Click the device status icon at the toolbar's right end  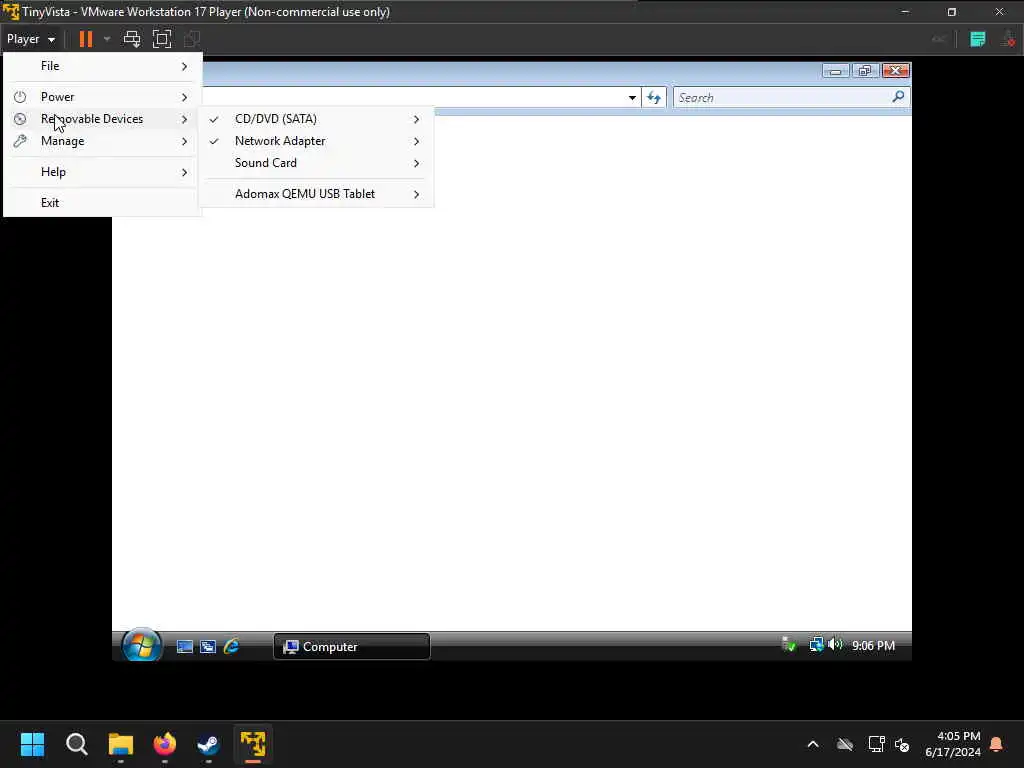click(x=1009, y=39)
